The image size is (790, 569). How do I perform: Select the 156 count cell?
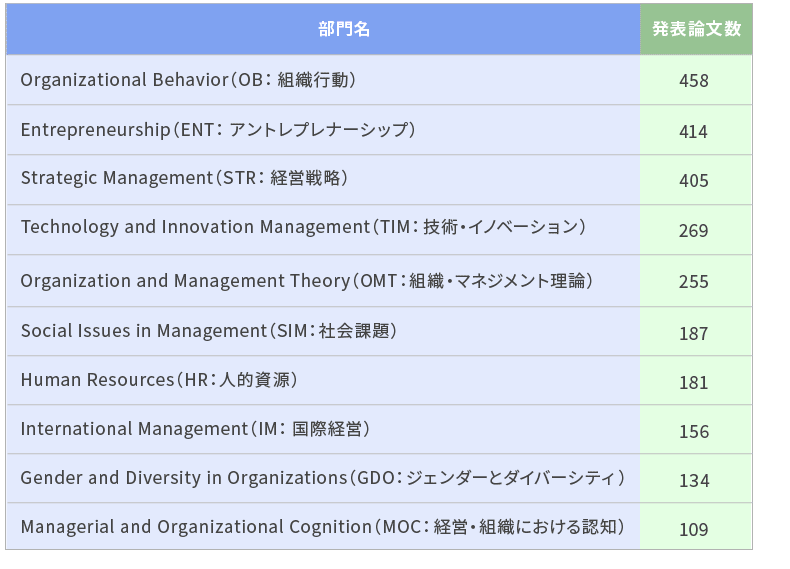696,429
